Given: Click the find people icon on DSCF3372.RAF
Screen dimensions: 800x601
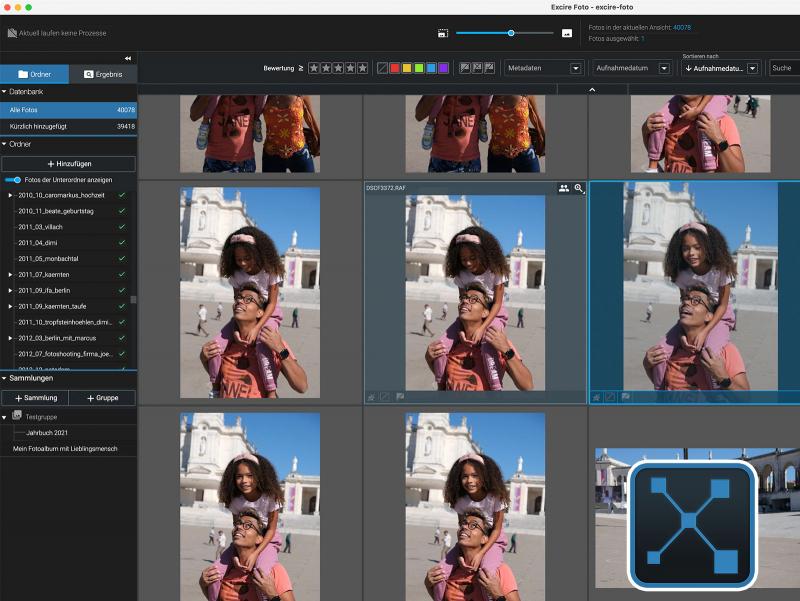Looking at the screenshot, I should (x=563, y=188).
